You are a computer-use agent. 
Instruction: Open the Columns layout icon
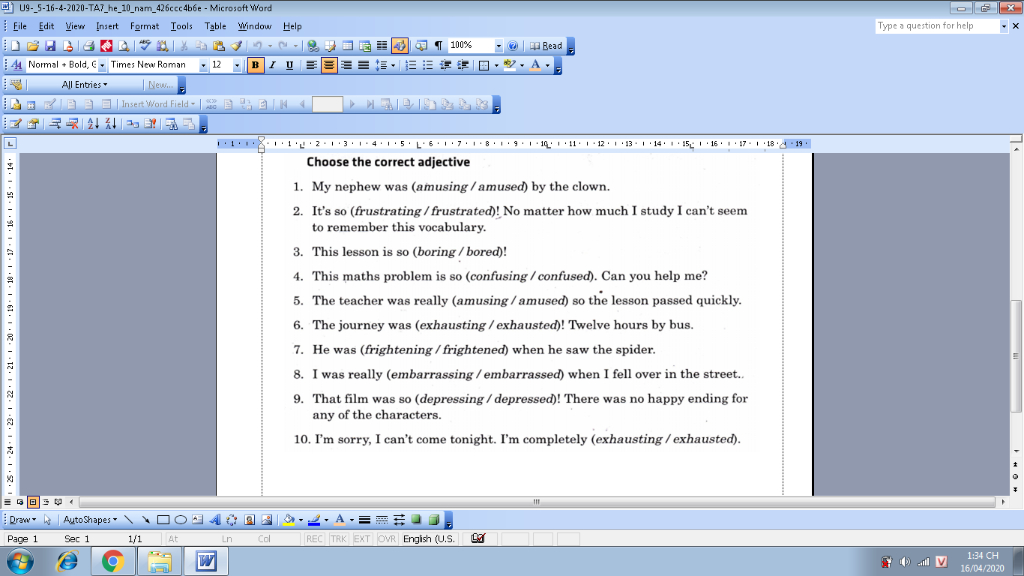coord(382,46)
